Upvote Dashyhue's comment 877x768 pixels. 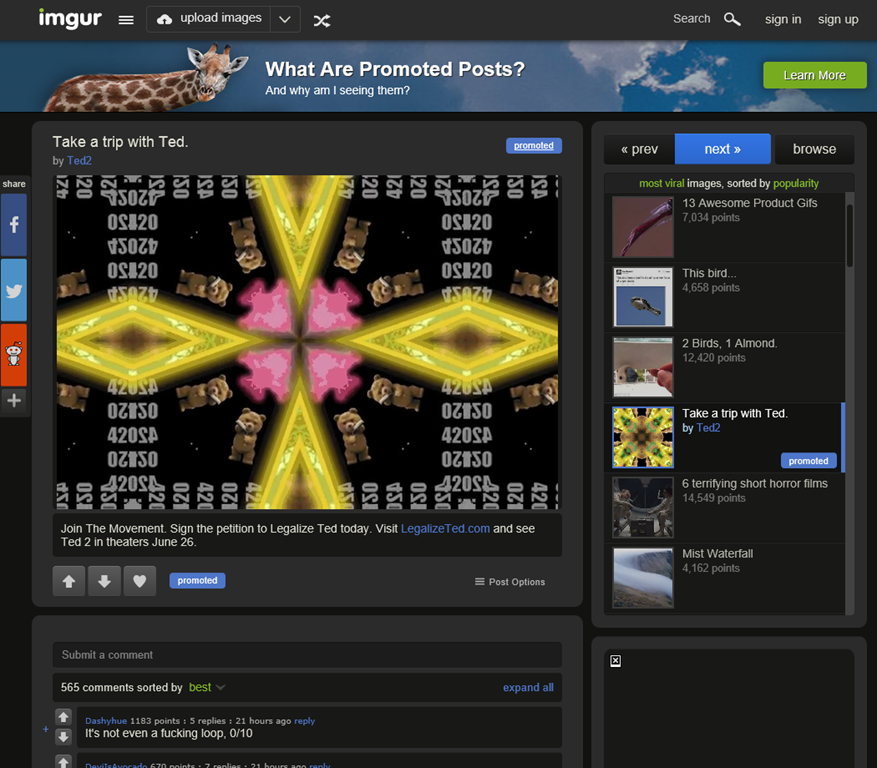[63, 717]
